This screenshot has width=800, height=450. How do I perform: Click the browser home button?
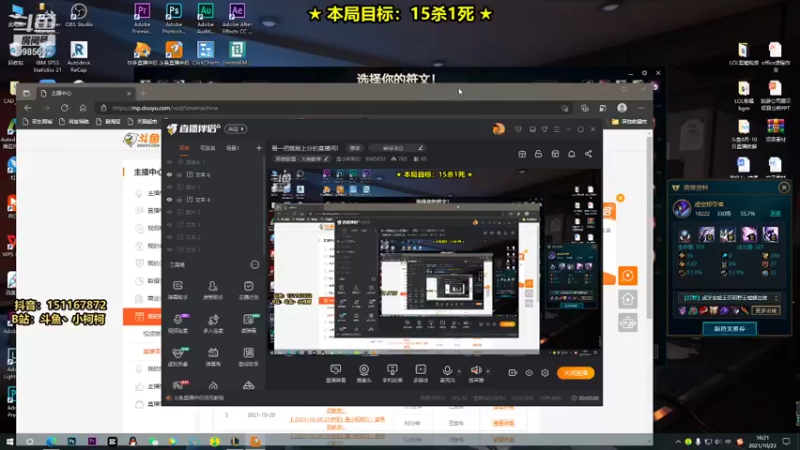83,108
